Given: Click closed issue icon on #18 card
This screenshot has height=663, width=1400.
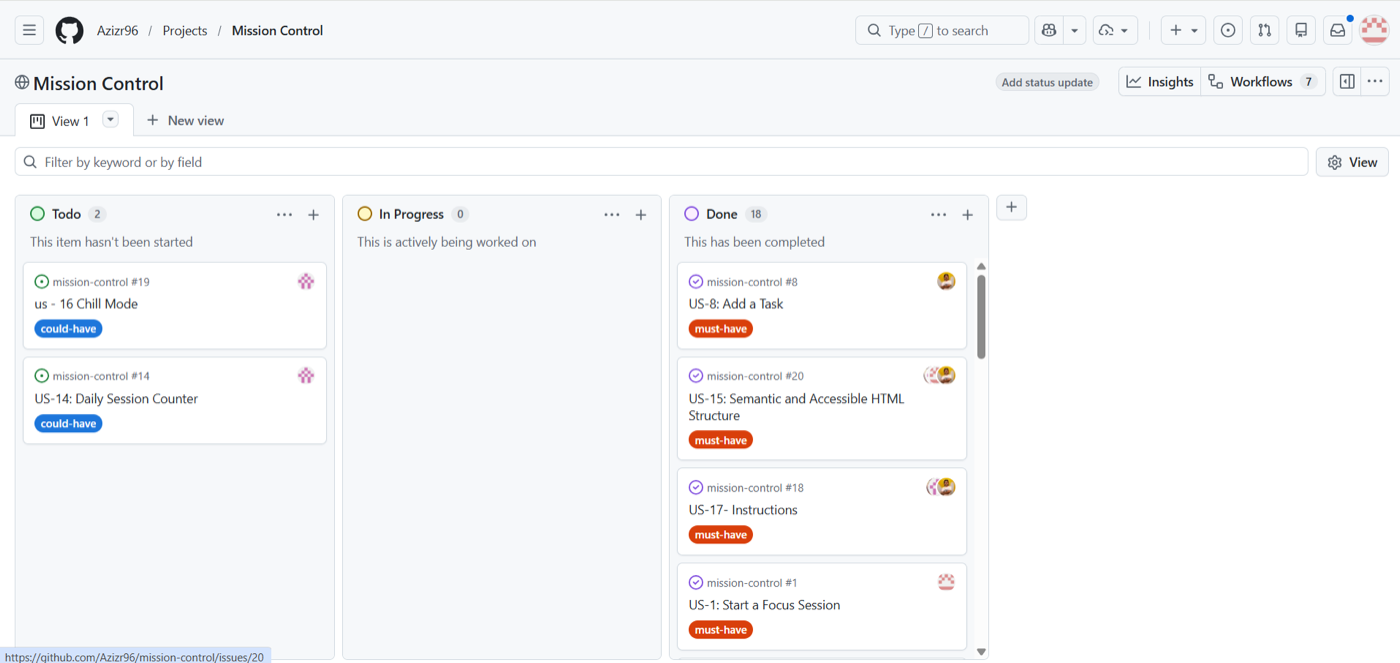Looking at the screenshot, I should click(x=696, y=488).
